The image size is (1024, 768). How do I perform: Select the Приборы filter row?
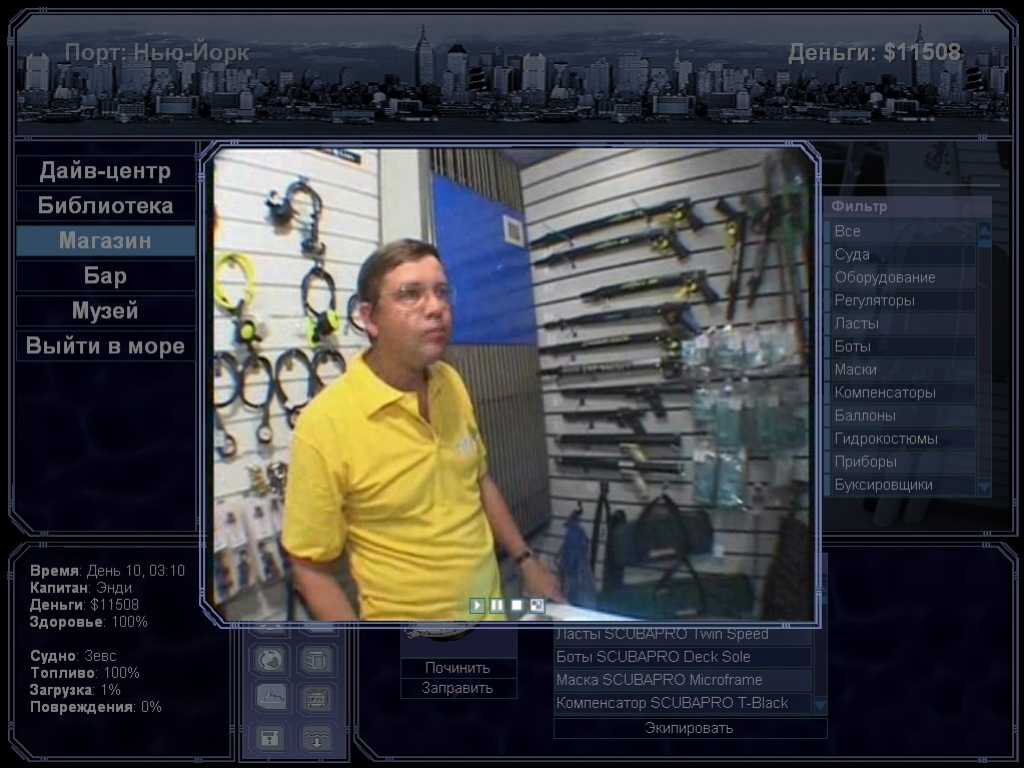point(904,462)
